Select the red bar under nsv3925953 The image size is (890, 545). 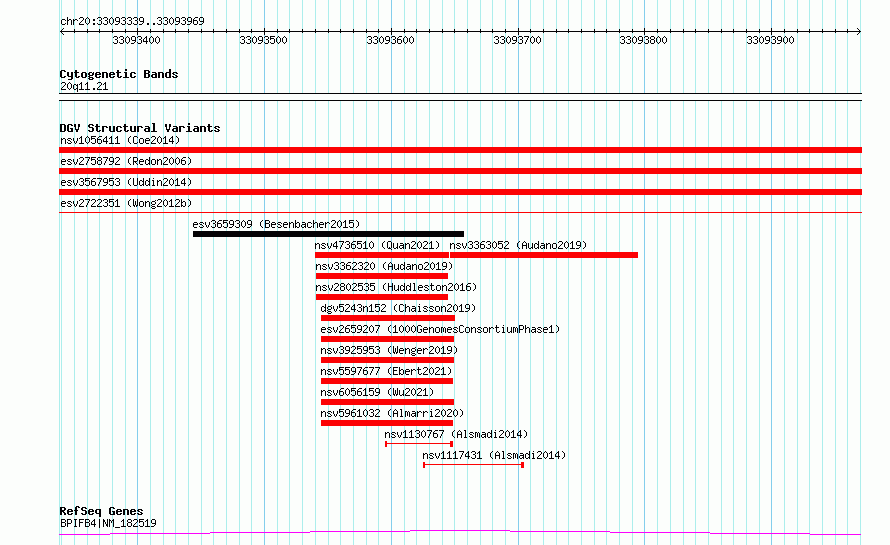[387, 360]
